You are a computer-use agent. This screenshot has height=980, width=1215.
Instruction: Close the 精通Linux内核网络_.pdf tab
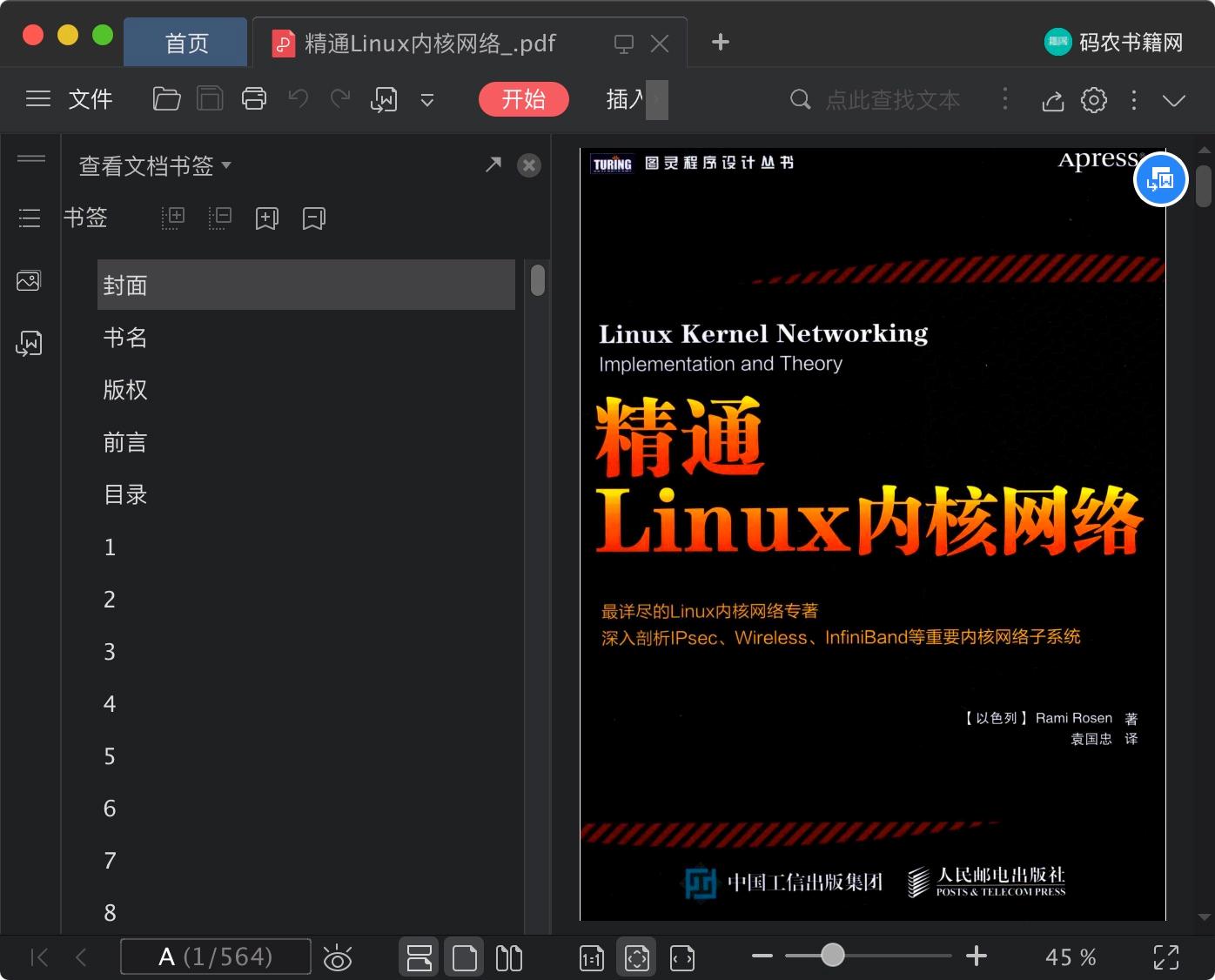(x=660, y=44)
